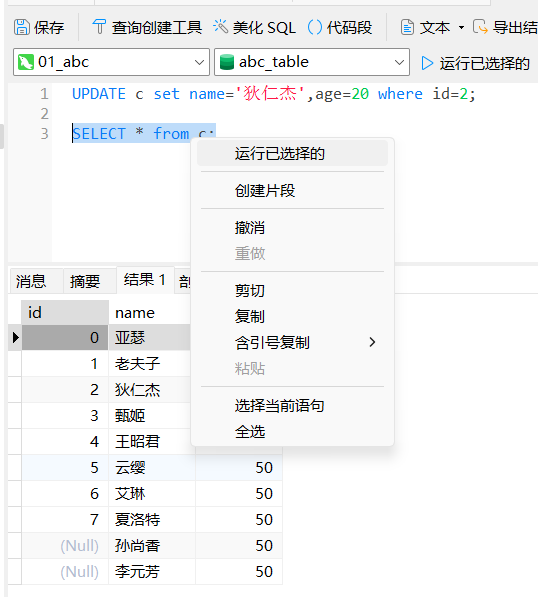Choose 全选 in the context menu
538x597 pixels.
[292, 432]
